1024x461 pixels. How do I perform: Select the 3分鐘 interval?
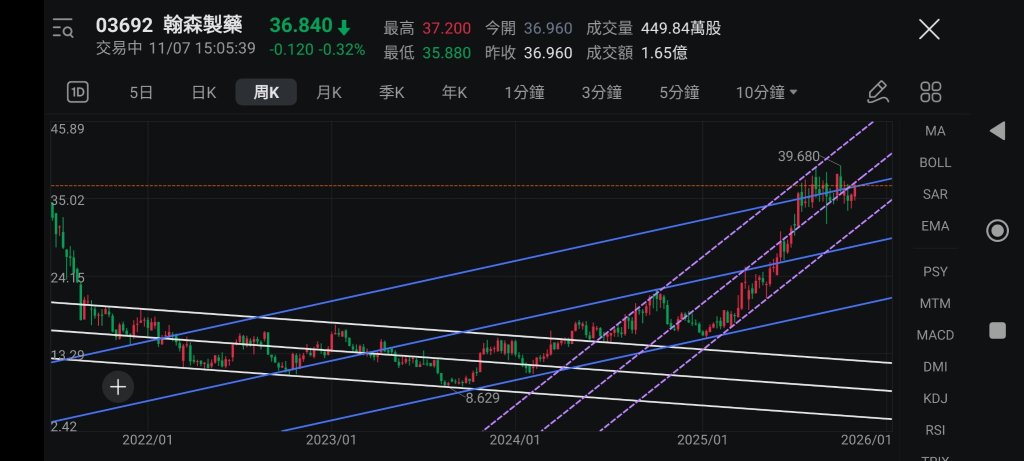coord(601,93)
